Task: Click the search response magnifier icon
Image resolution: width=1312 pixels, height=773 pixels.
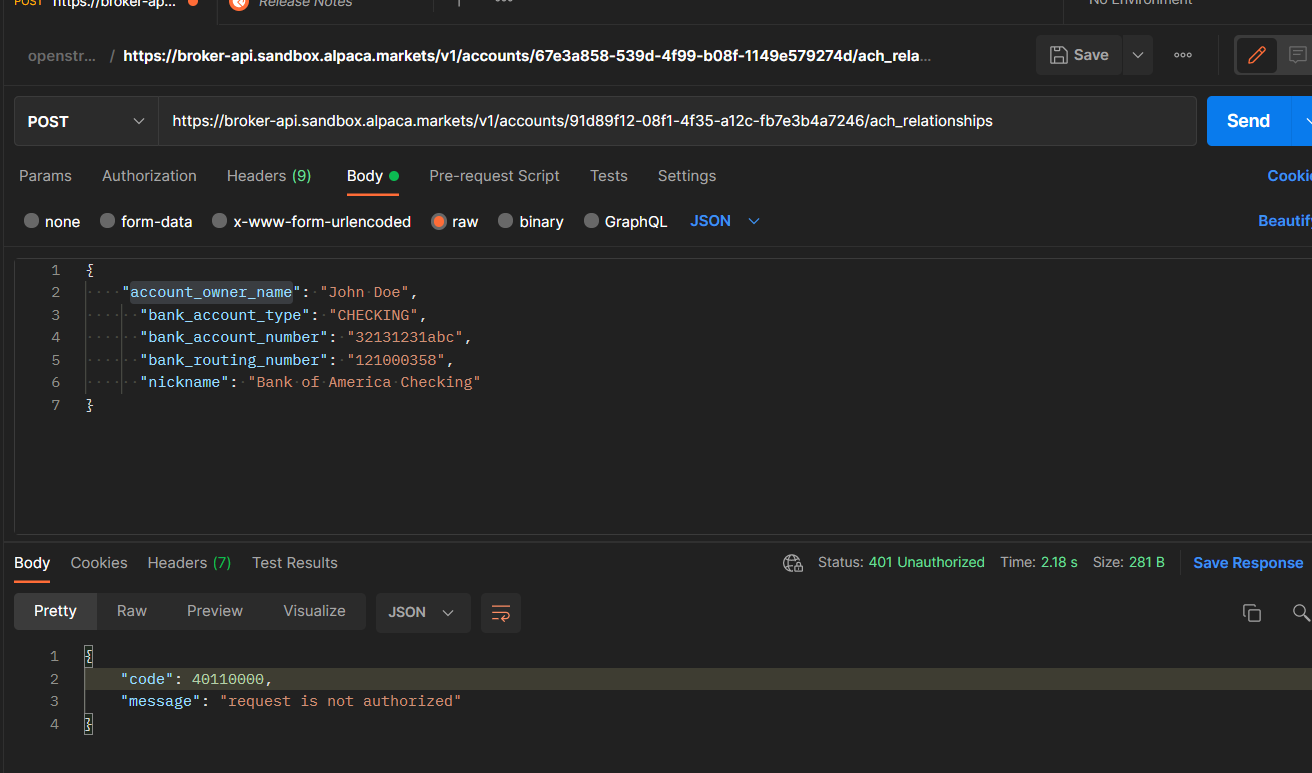Action: (x=1301, y=613)
